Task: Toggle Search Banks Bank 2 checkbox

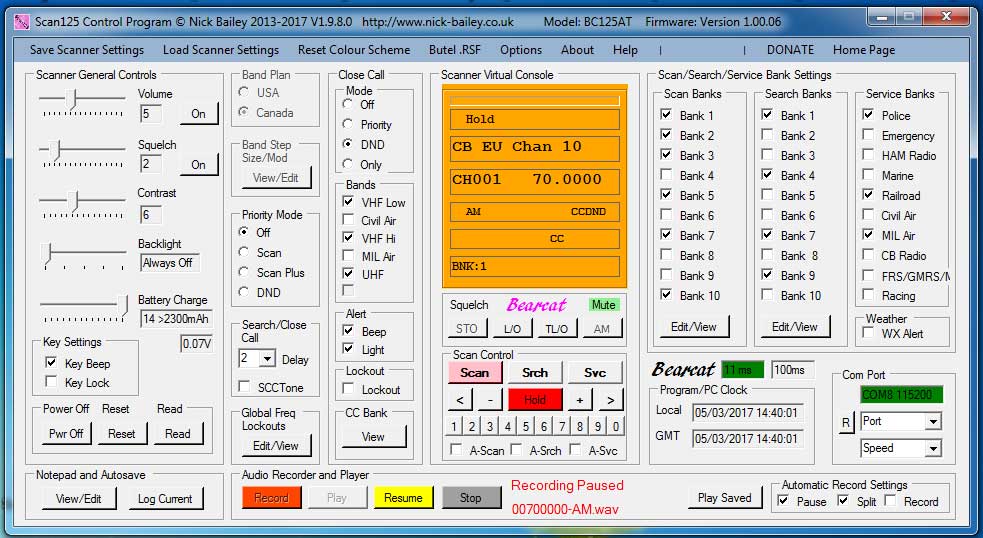Action: pyautogui.click(x=767, y=134)
